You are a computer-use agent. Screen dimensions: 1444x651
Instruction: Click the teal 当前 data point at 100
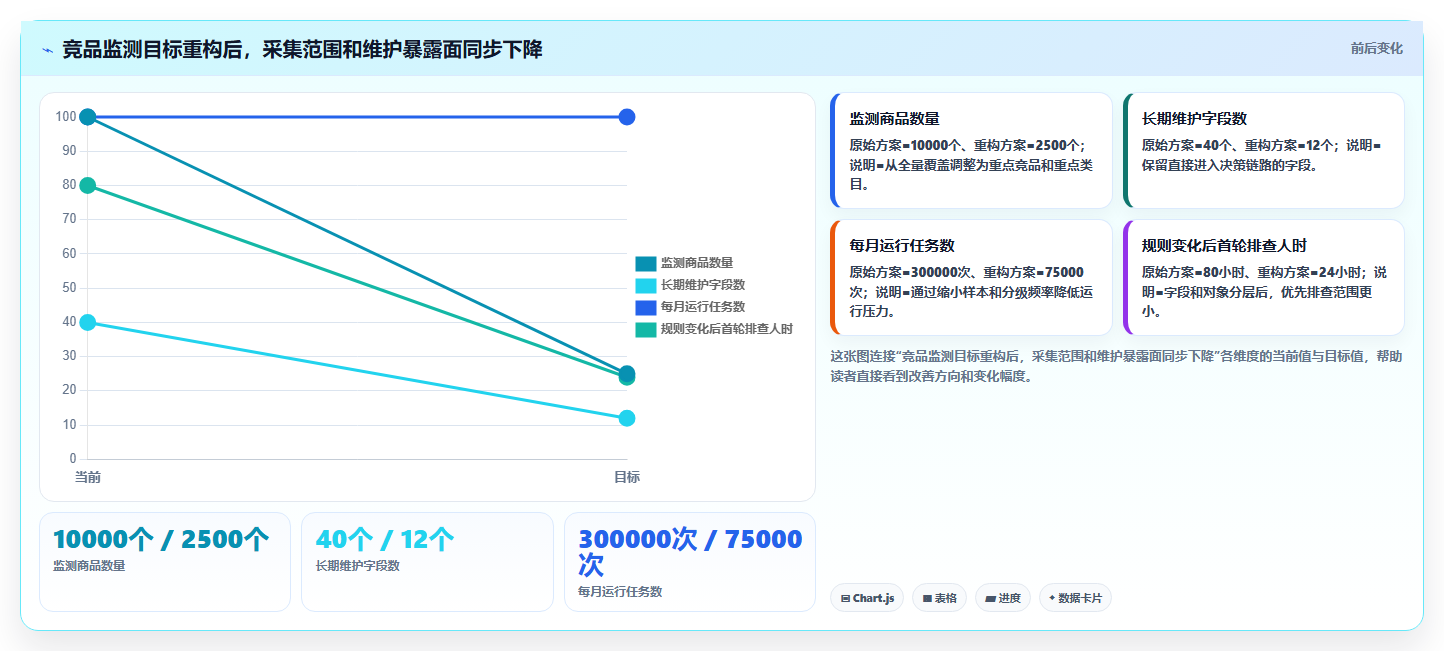(x=88, y=117)
